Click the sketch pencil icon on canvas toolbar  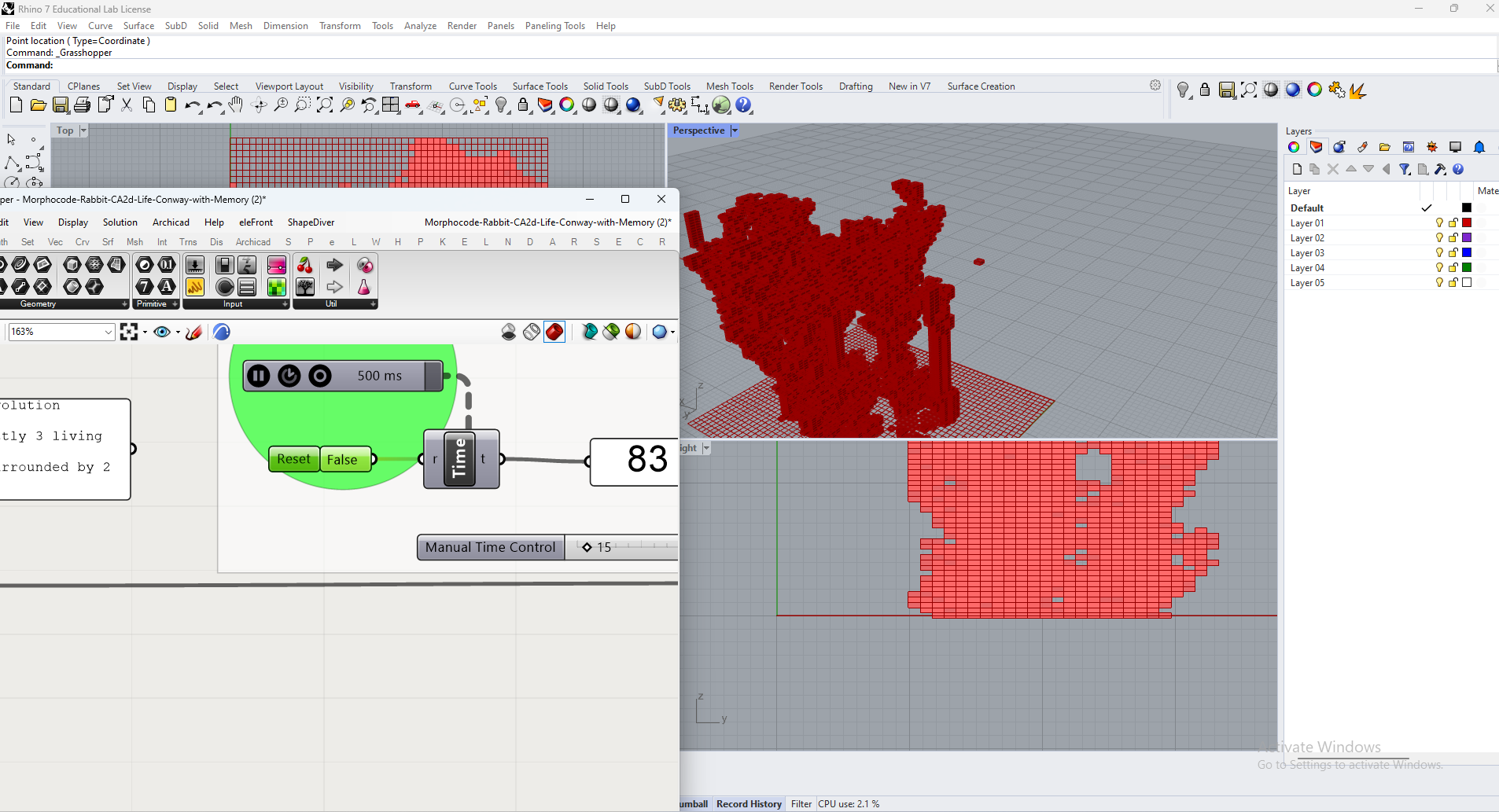pyautogui.click(x=194, y=332)
